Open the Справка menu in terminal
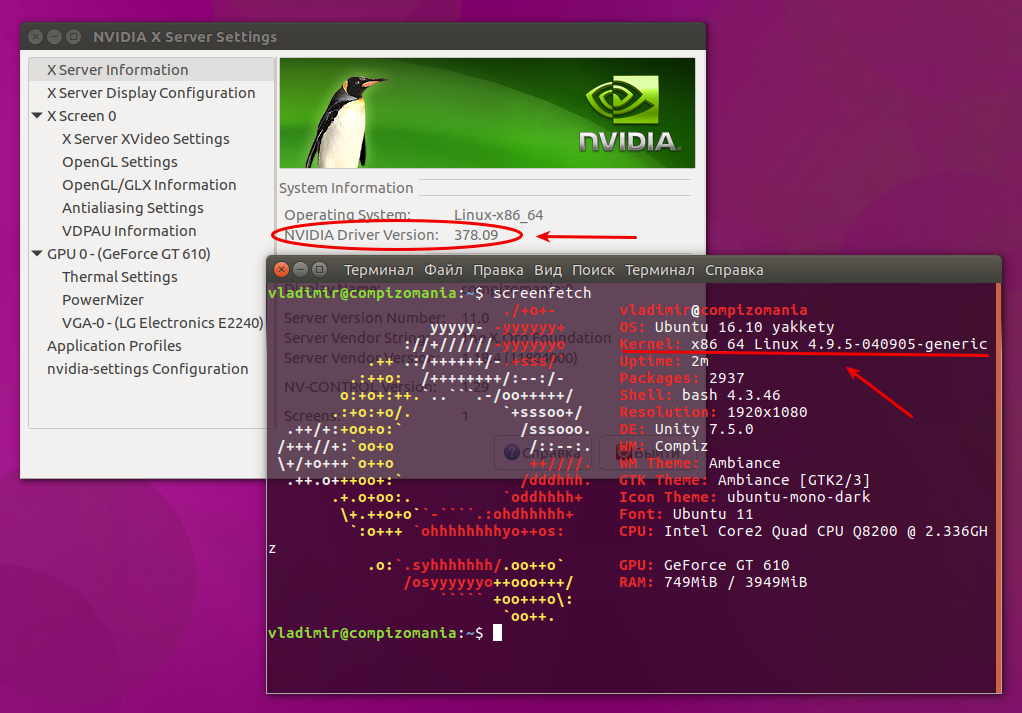This screenshot has height=713, width=1022. tap(734, 270)
